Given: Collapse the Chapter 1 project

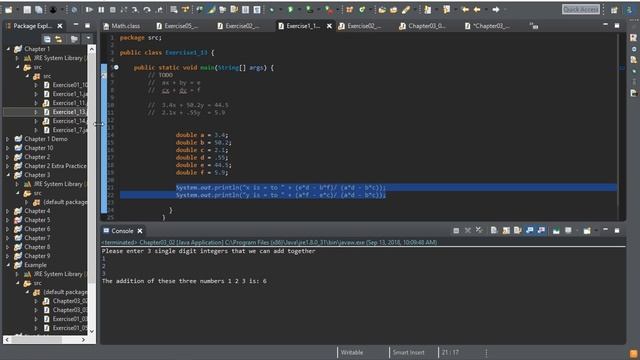Looking at the screenshot, I should (8, 49).
